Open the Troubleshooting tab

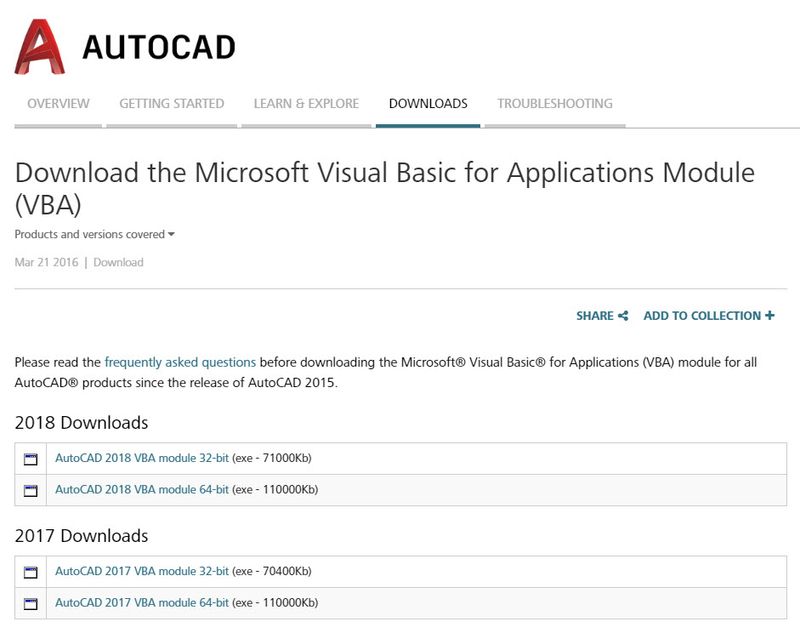(x=555, y=104)
